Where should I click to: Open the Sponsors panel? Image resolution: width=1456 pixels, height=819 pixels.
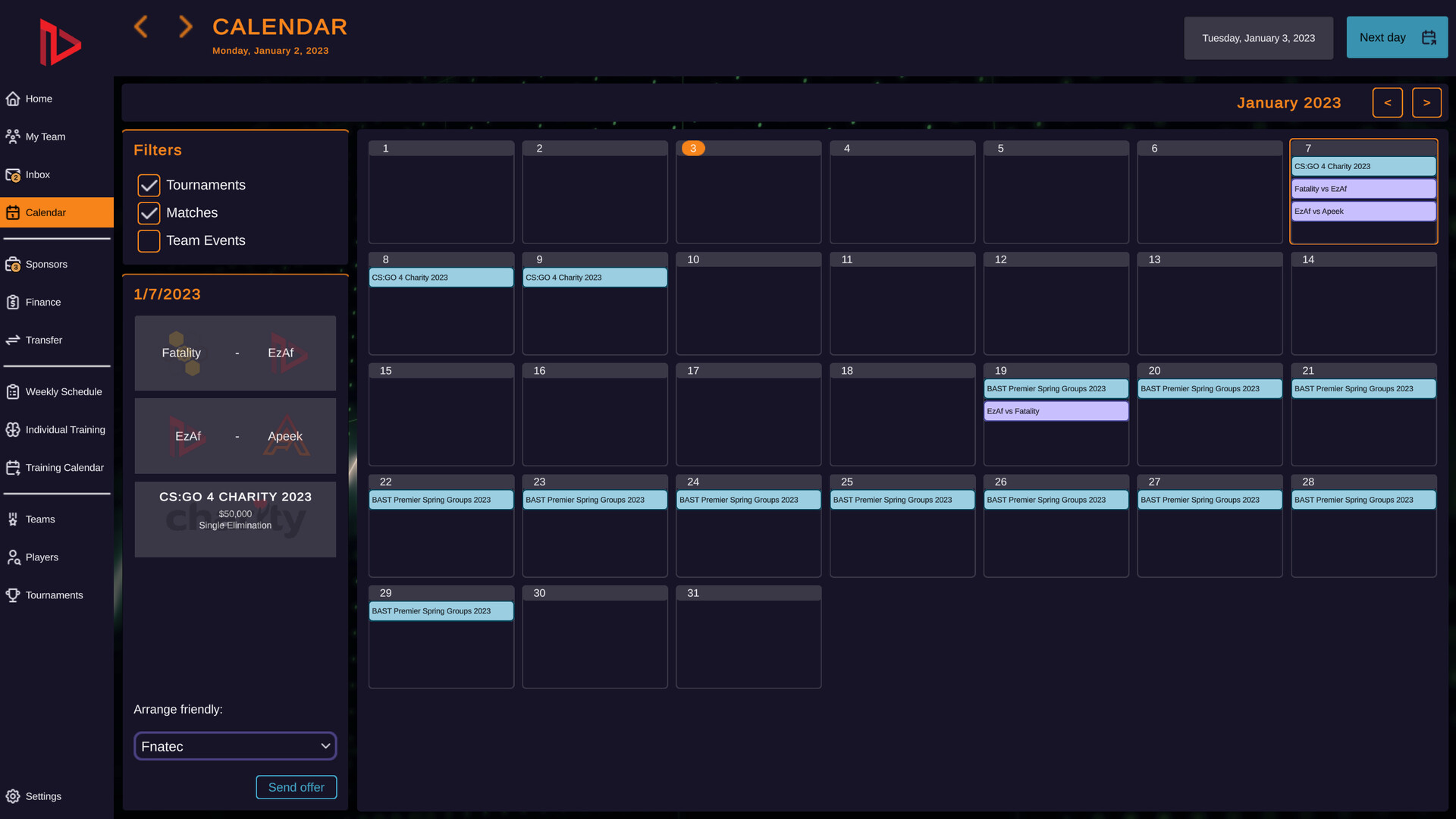point(46,264)
